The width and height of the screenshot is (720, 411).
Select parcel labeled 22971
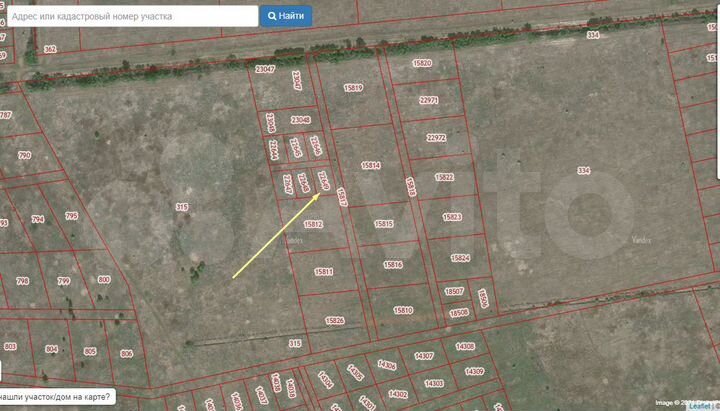(x=429, y=100)
